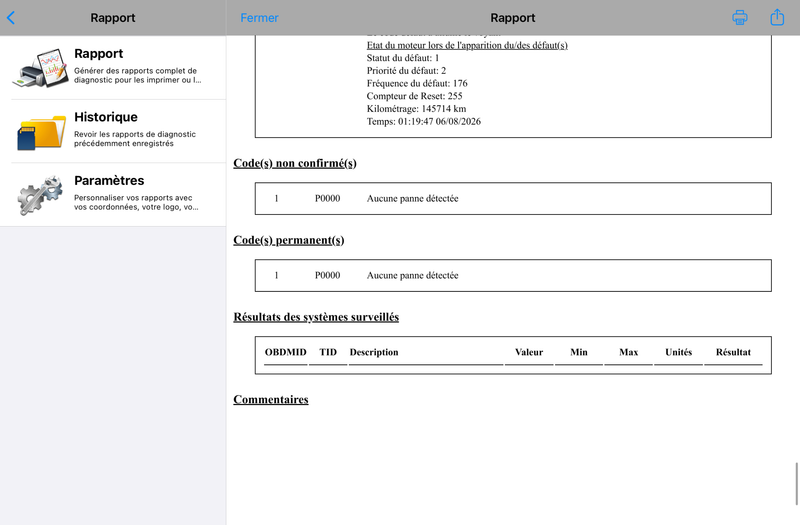Screen dimensions: 800x525
Task: Close the report with Fermer
Action: pos(259,18)
